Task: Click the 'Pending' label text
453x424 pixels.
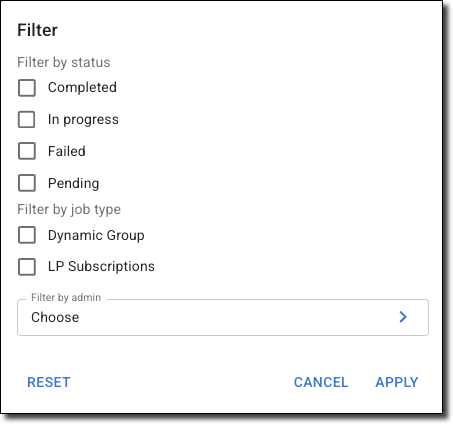Action: click(74, 183)
